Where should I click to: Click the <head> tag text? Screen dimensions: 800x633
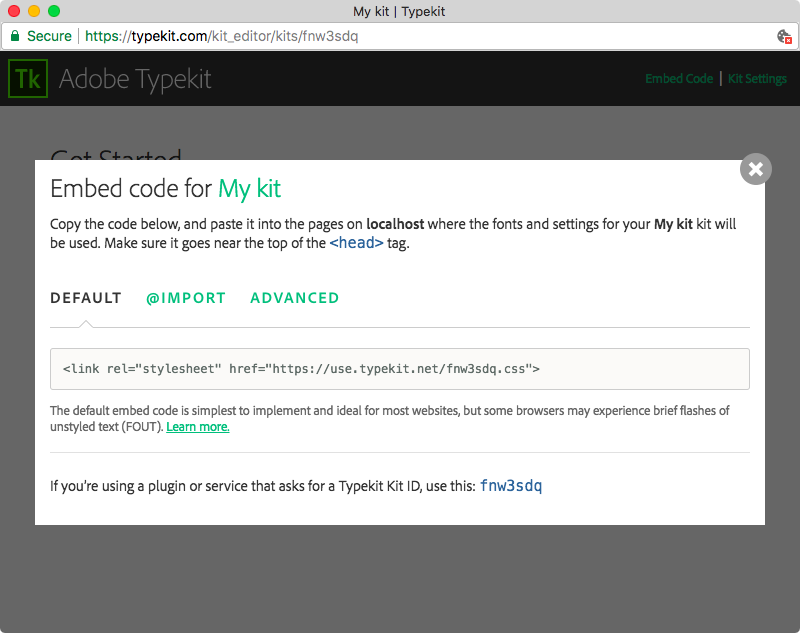tap(356, 243)
